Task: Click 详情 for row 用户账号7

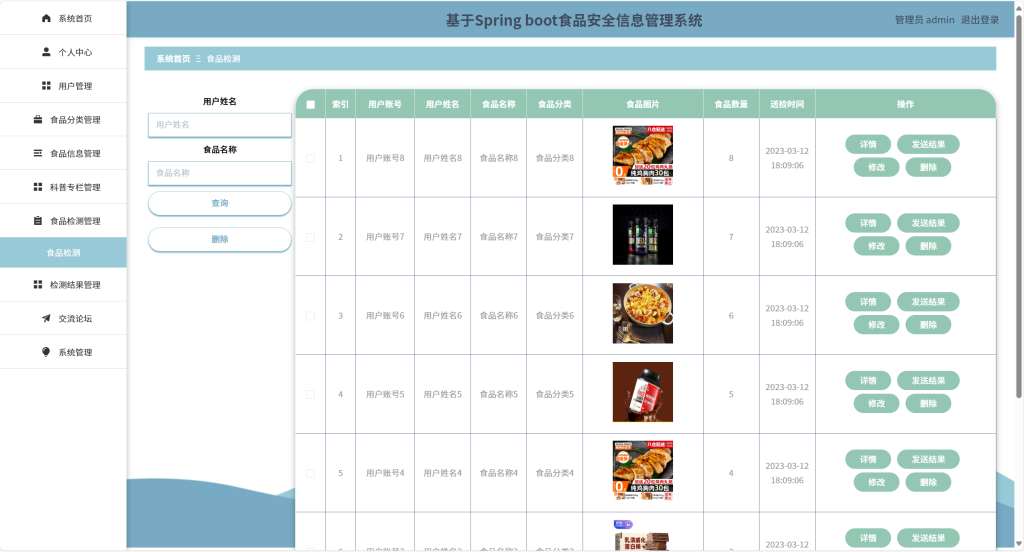Action: 868,223
